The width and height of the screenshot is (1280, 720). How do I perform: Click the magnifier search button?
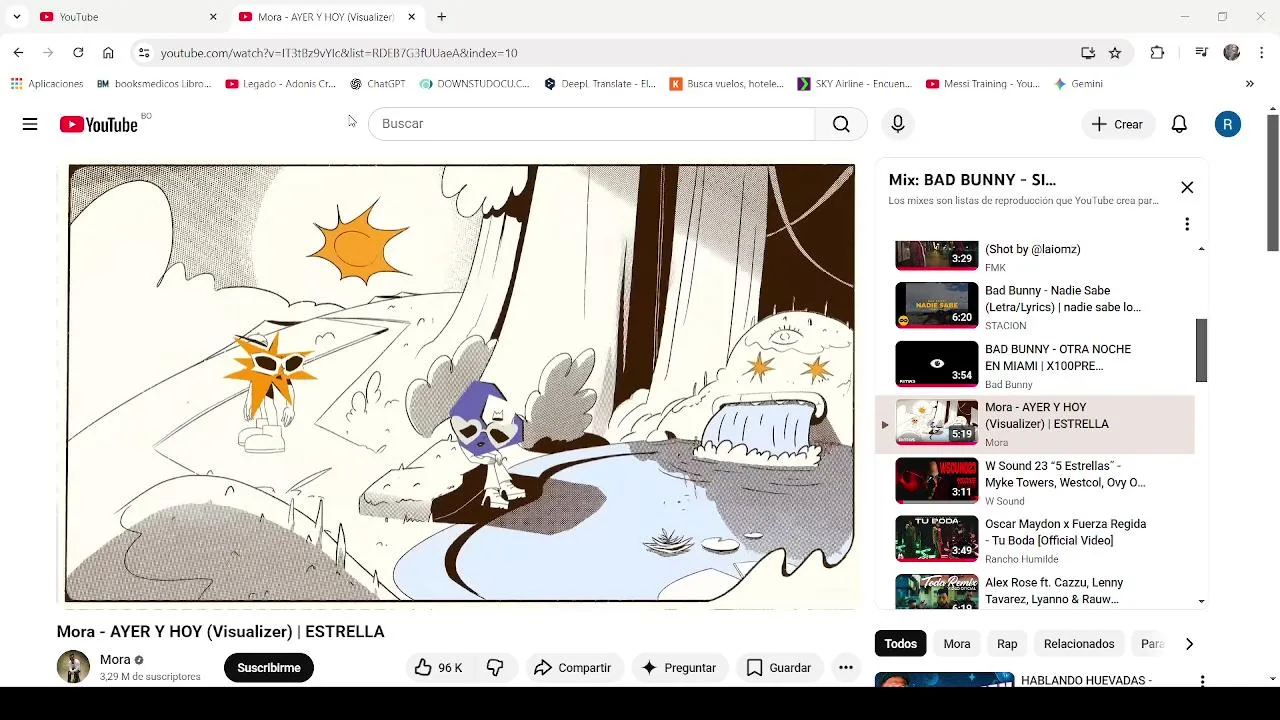click(841, 124)
